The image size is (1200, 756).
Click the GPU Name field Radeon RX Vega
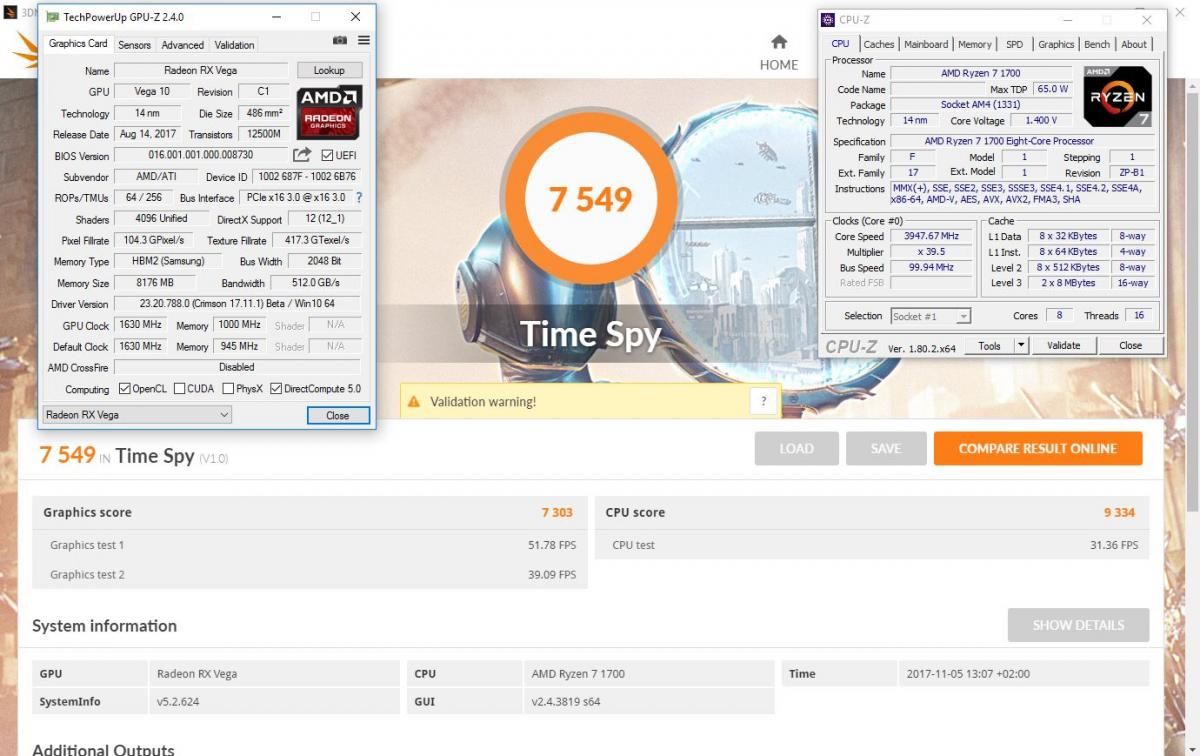[203, 71]
